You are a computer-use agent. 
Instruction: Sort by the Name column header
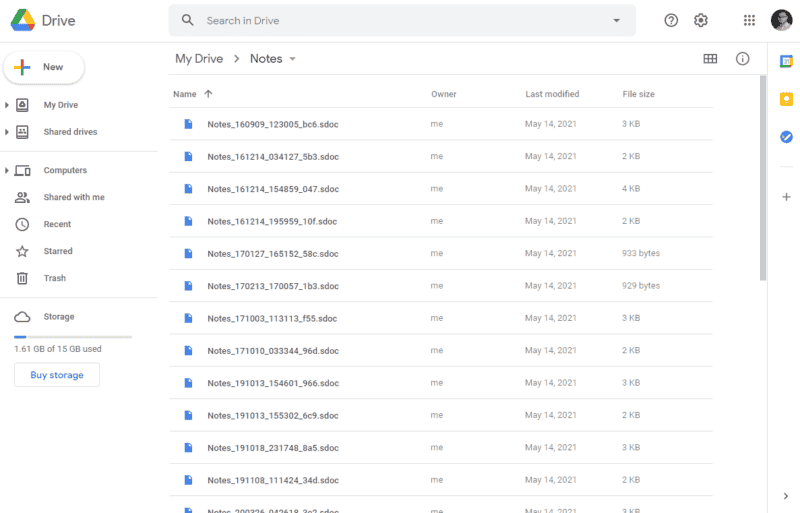185,94
